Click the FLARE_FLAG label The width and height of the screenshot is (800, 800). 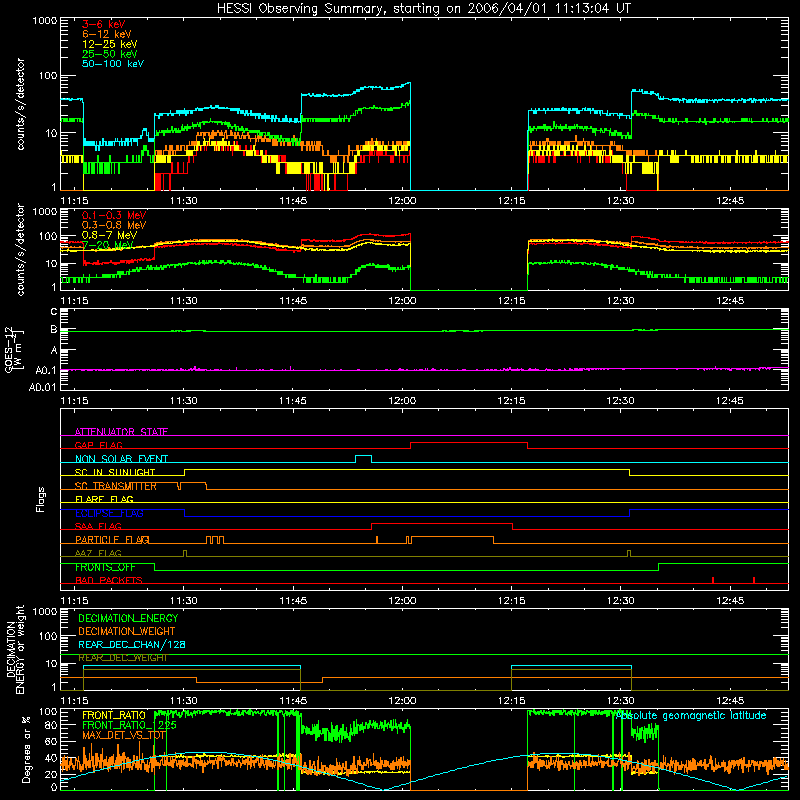[104, 499]
